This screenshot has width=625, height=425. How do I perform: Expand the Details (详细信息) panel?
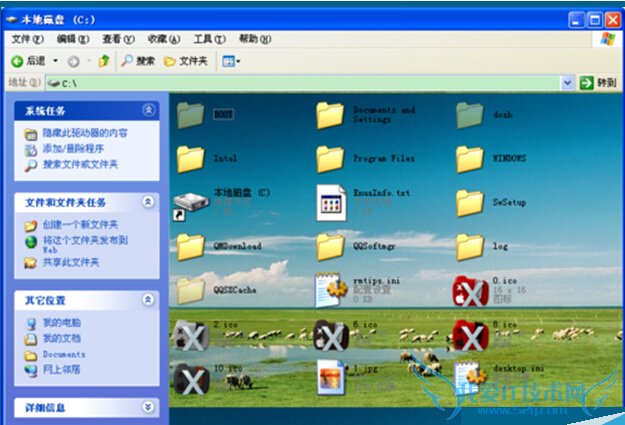click(148, 407)
